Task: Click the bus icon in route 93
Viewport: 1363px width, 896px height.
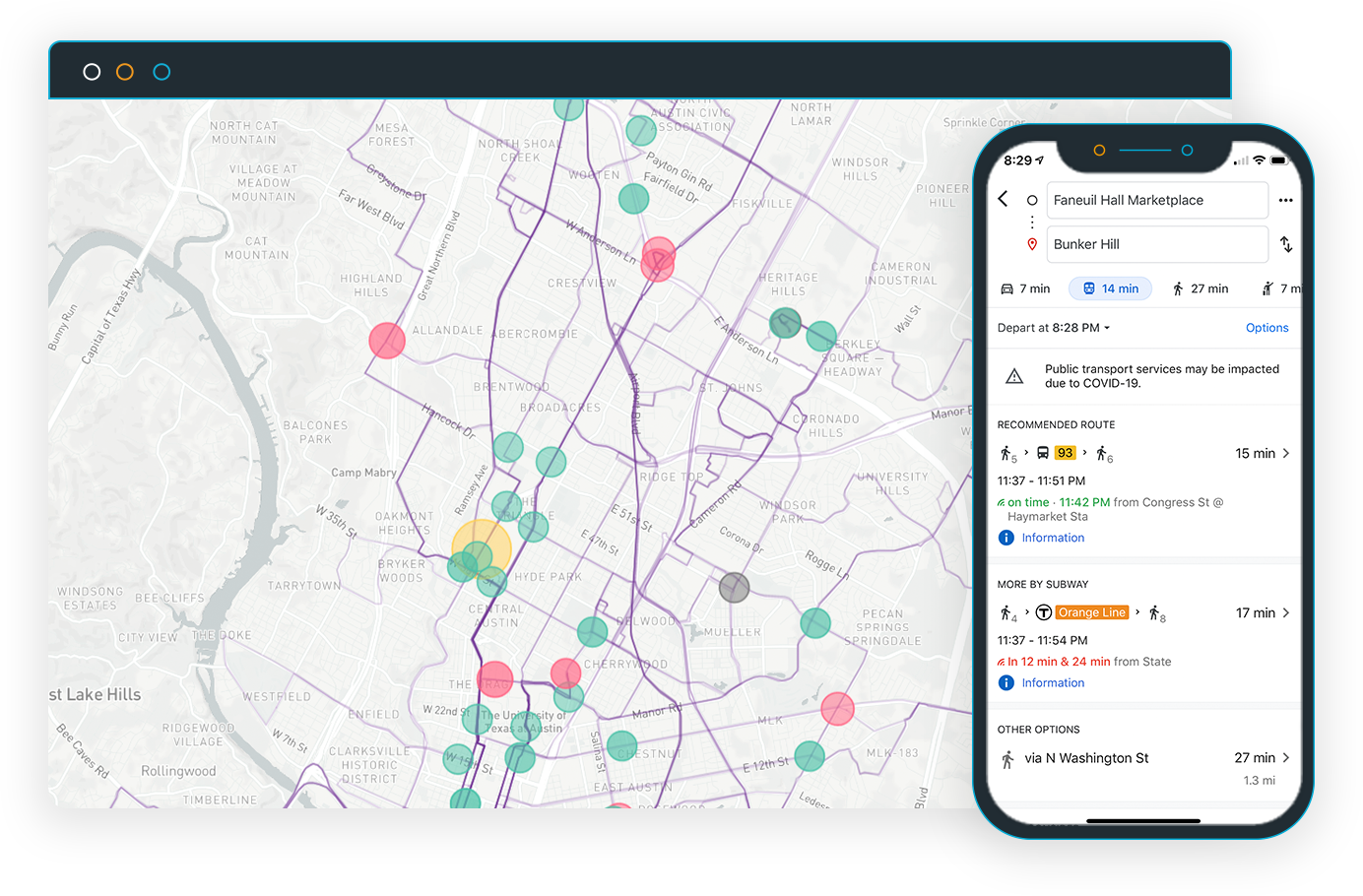Action: [1044, 453]
